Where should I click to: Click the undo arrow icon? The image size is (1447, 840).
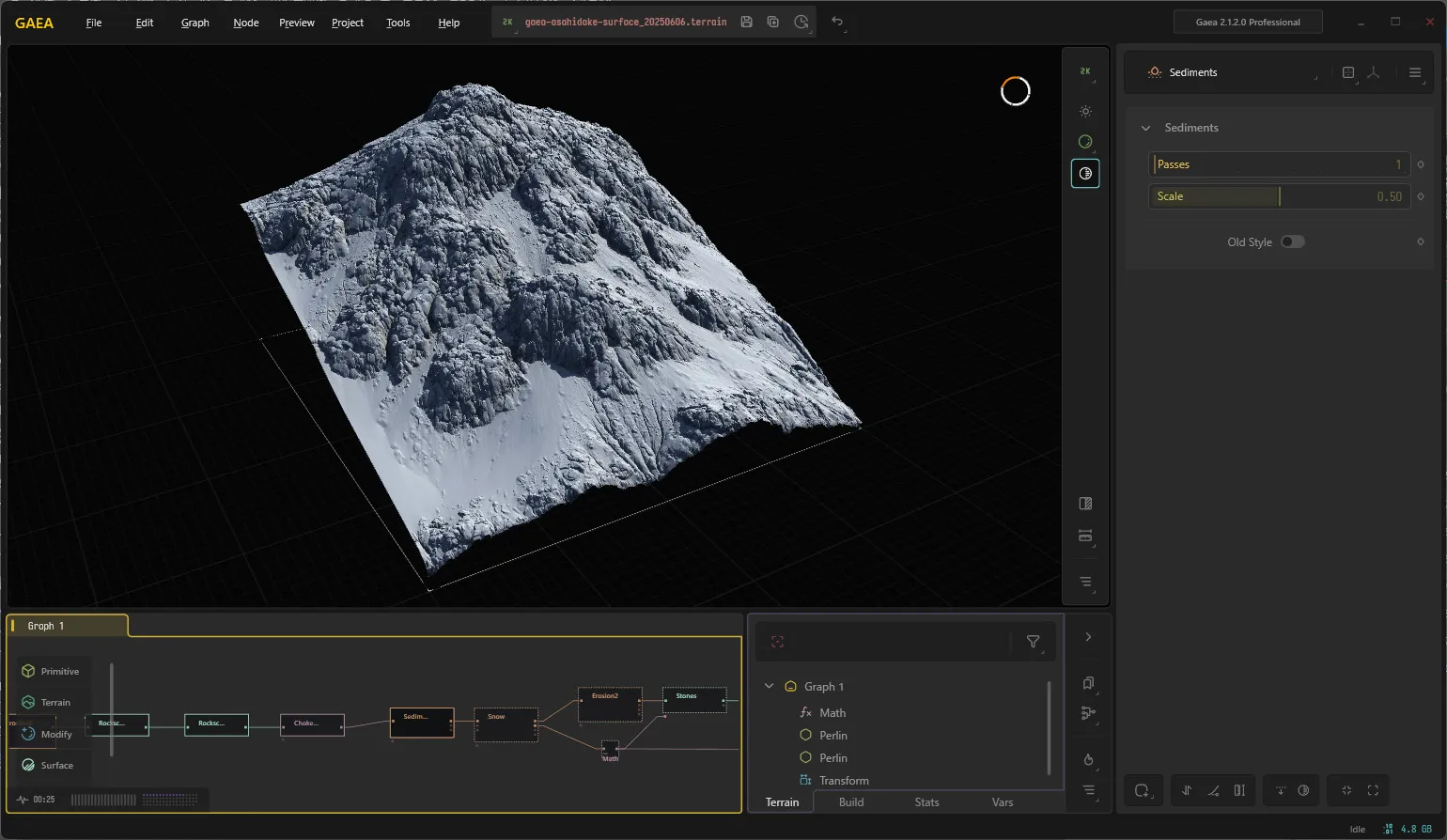[837, 22]
